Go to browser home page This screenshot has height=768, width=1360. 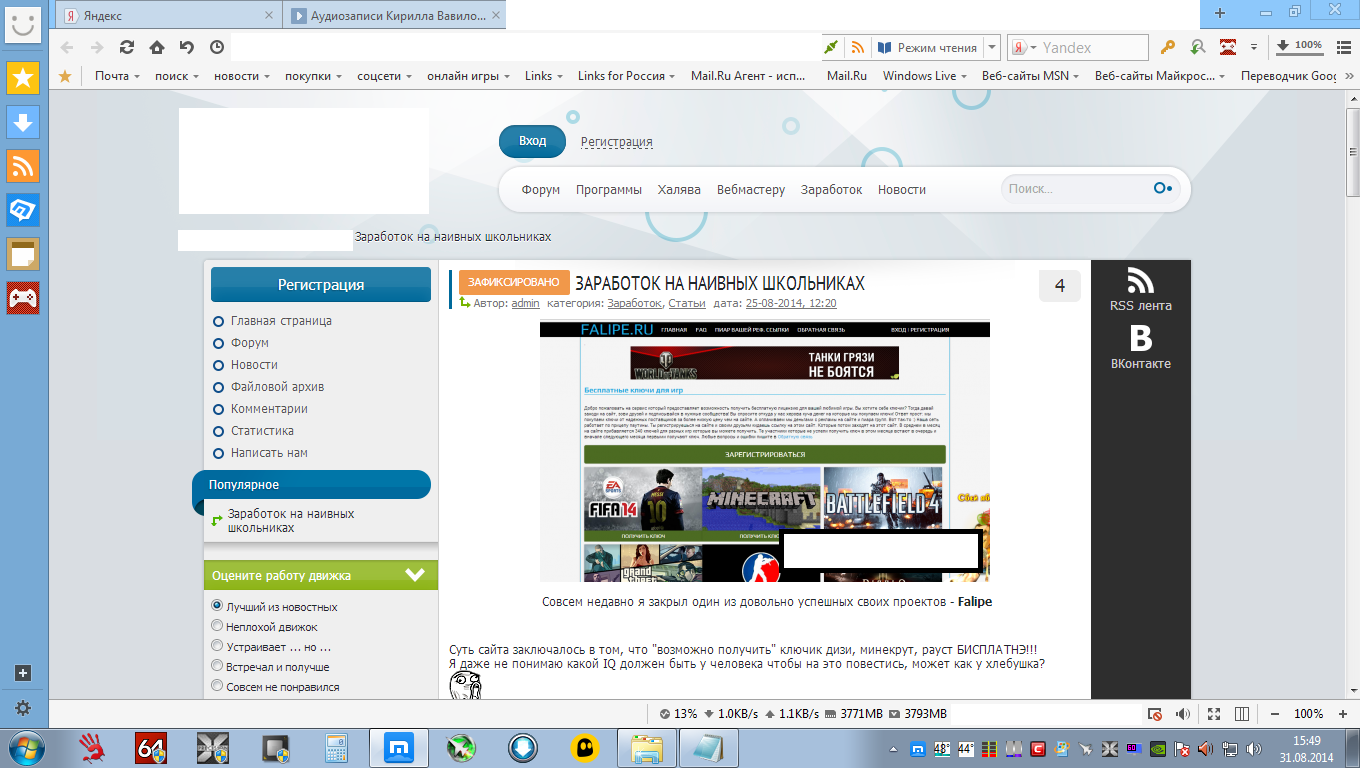pos(157,47)
